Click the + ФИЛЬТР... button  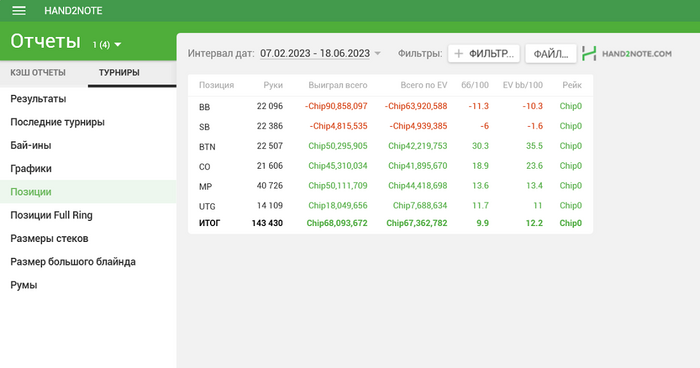coord(484,54)
